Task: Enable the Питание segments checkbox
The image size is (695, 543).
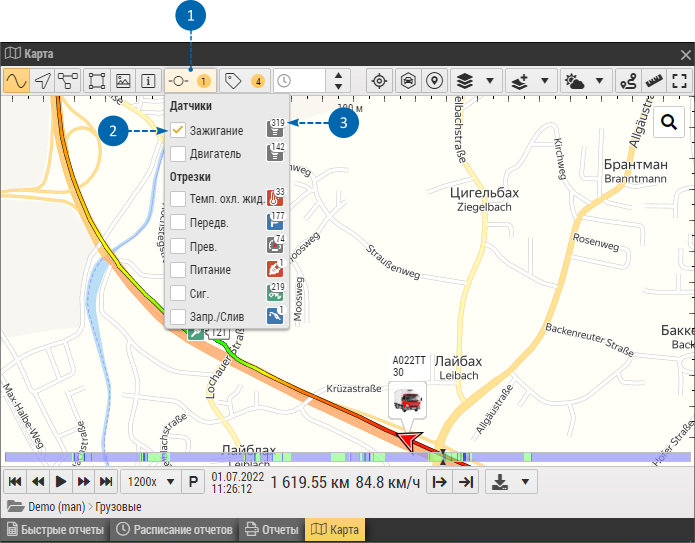Action: pos(178,269)
